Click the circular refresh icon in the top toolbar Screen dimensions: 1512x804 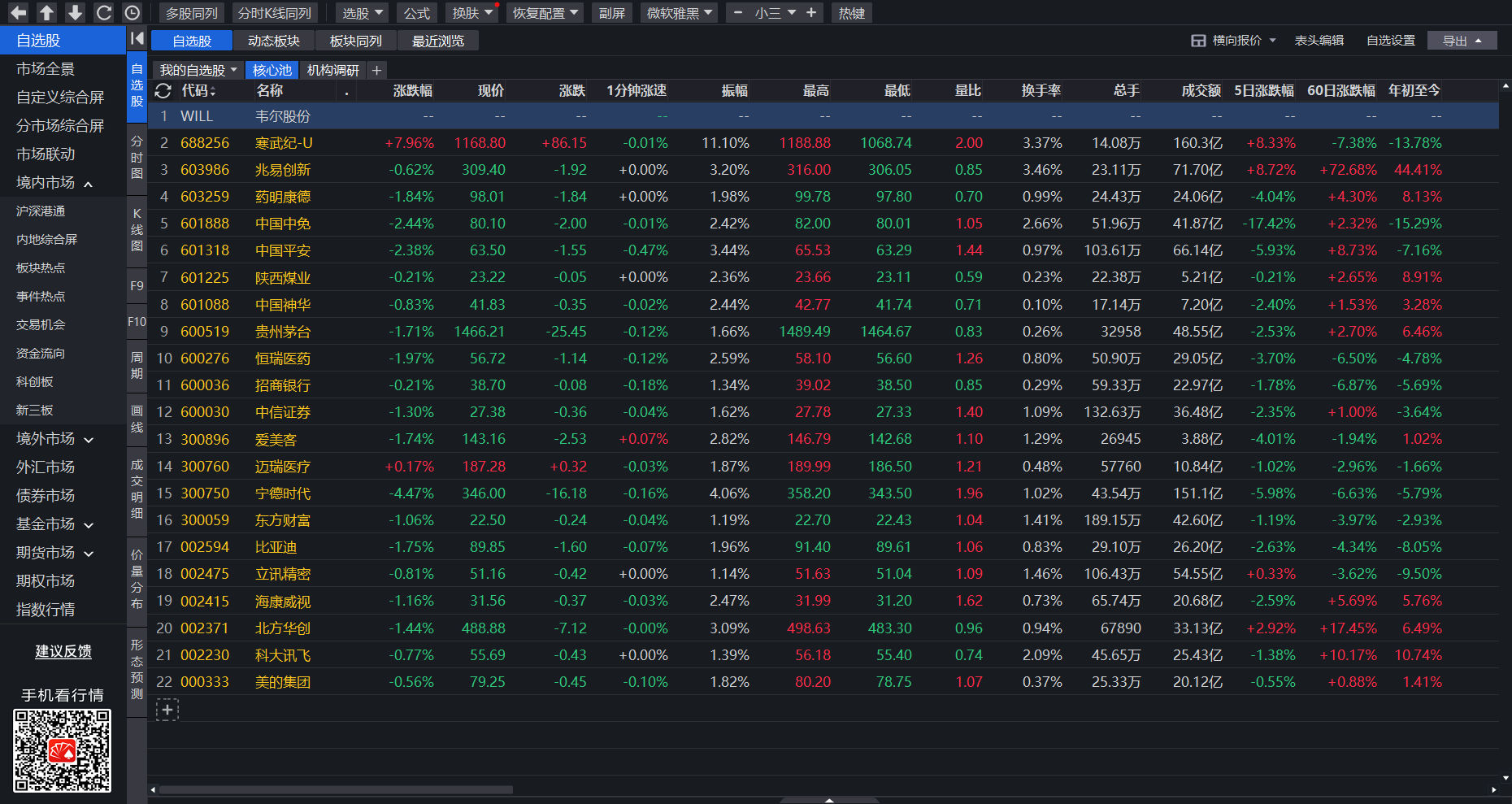[x=103, y=13]
